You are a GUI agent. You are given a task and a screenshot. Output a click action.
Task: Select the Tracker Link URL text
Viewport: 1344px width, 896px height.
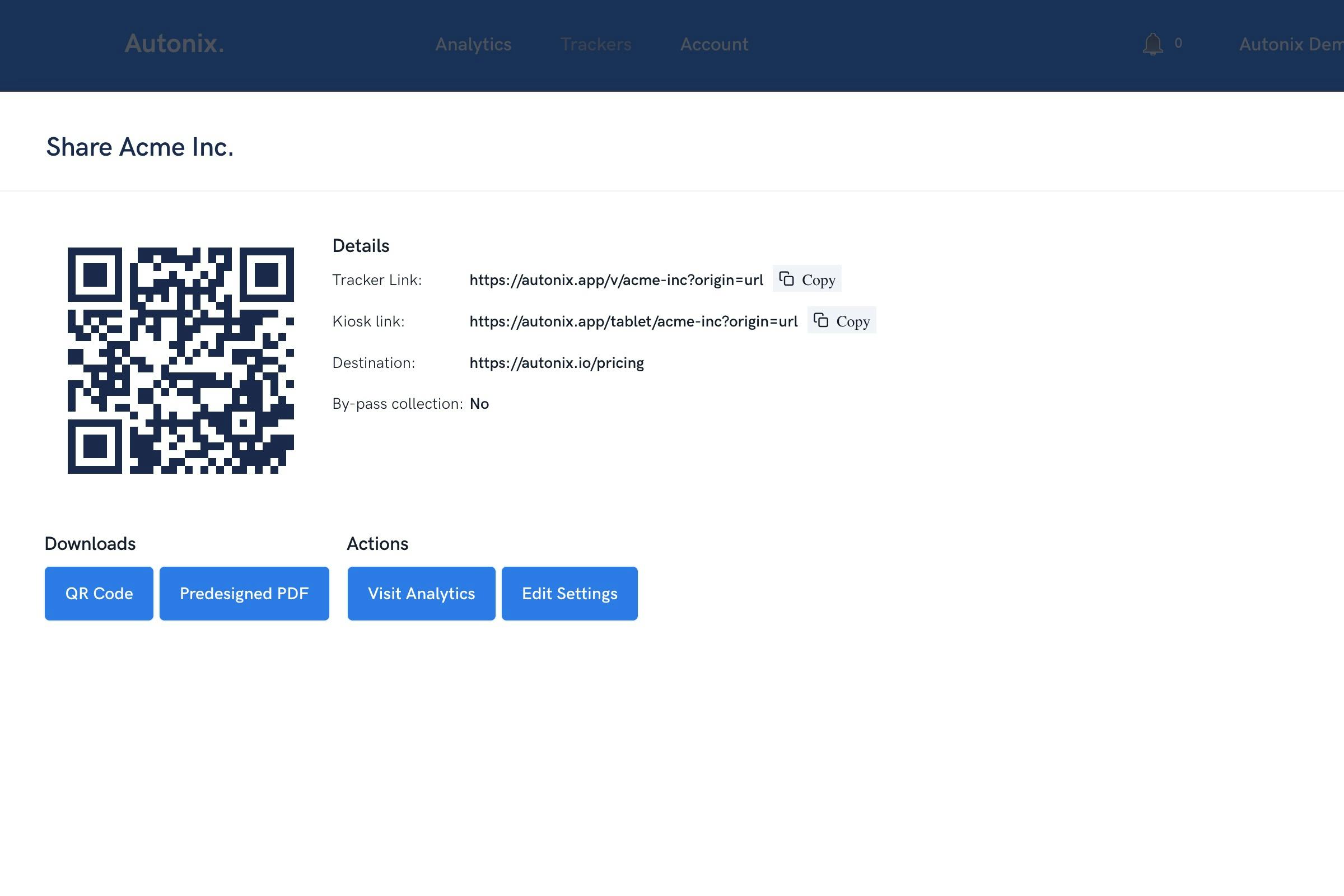tap(616, 279)
